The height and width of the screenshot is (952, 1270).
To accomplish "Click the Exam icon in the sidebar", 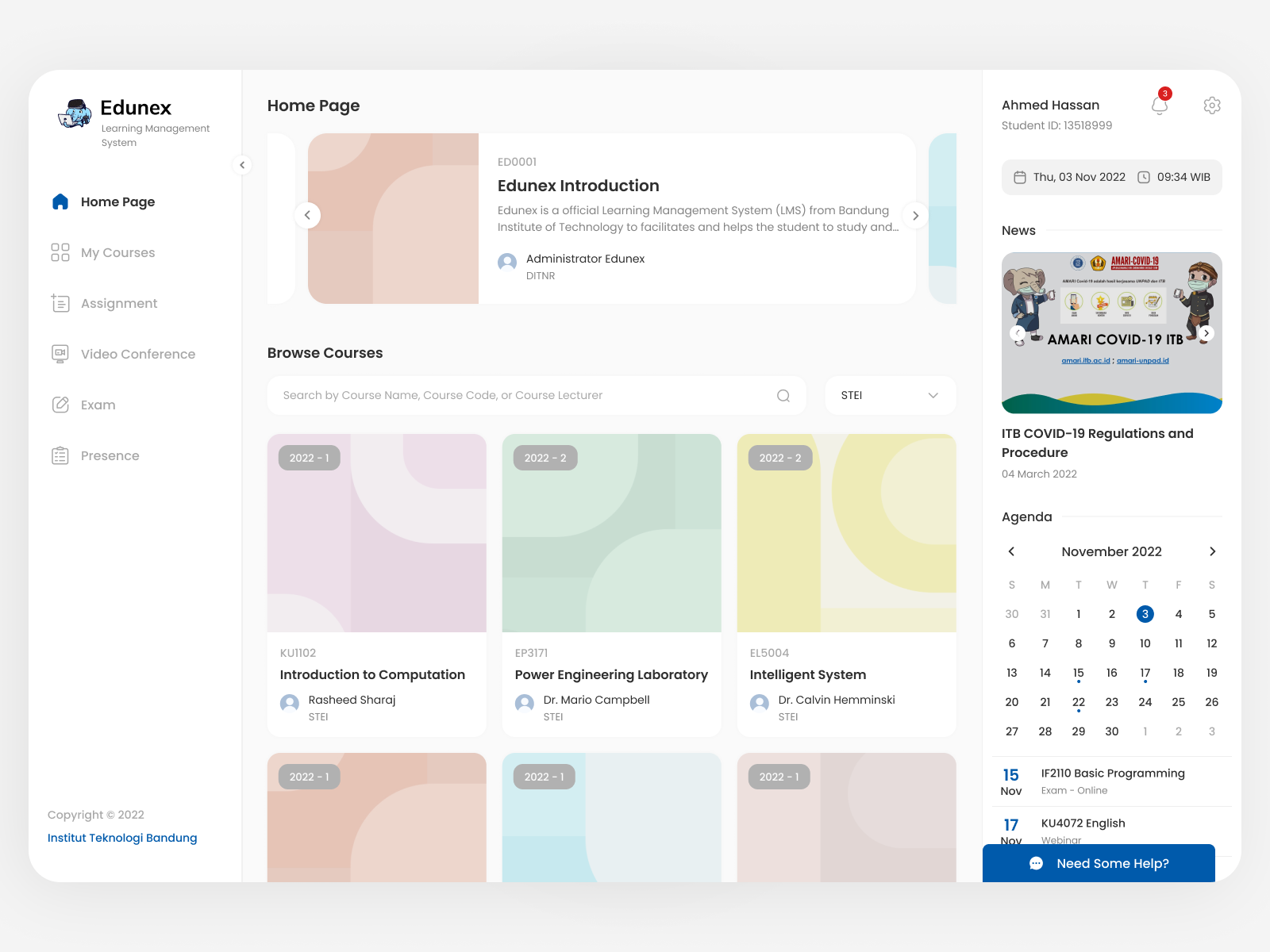I will click(x=60, y=405).
